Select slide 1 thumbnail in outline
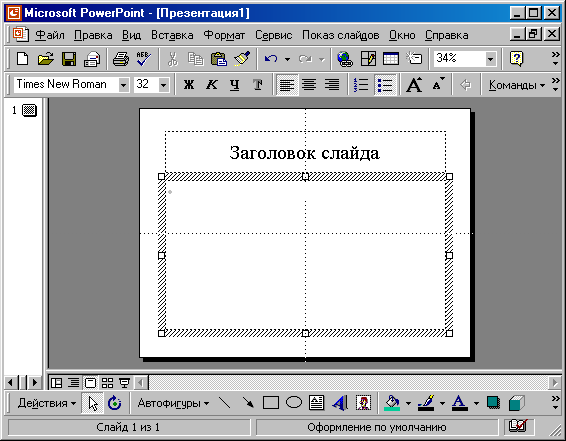Image resolution: width=566 pixels, height=441 pixels. [x=29, y=110]
